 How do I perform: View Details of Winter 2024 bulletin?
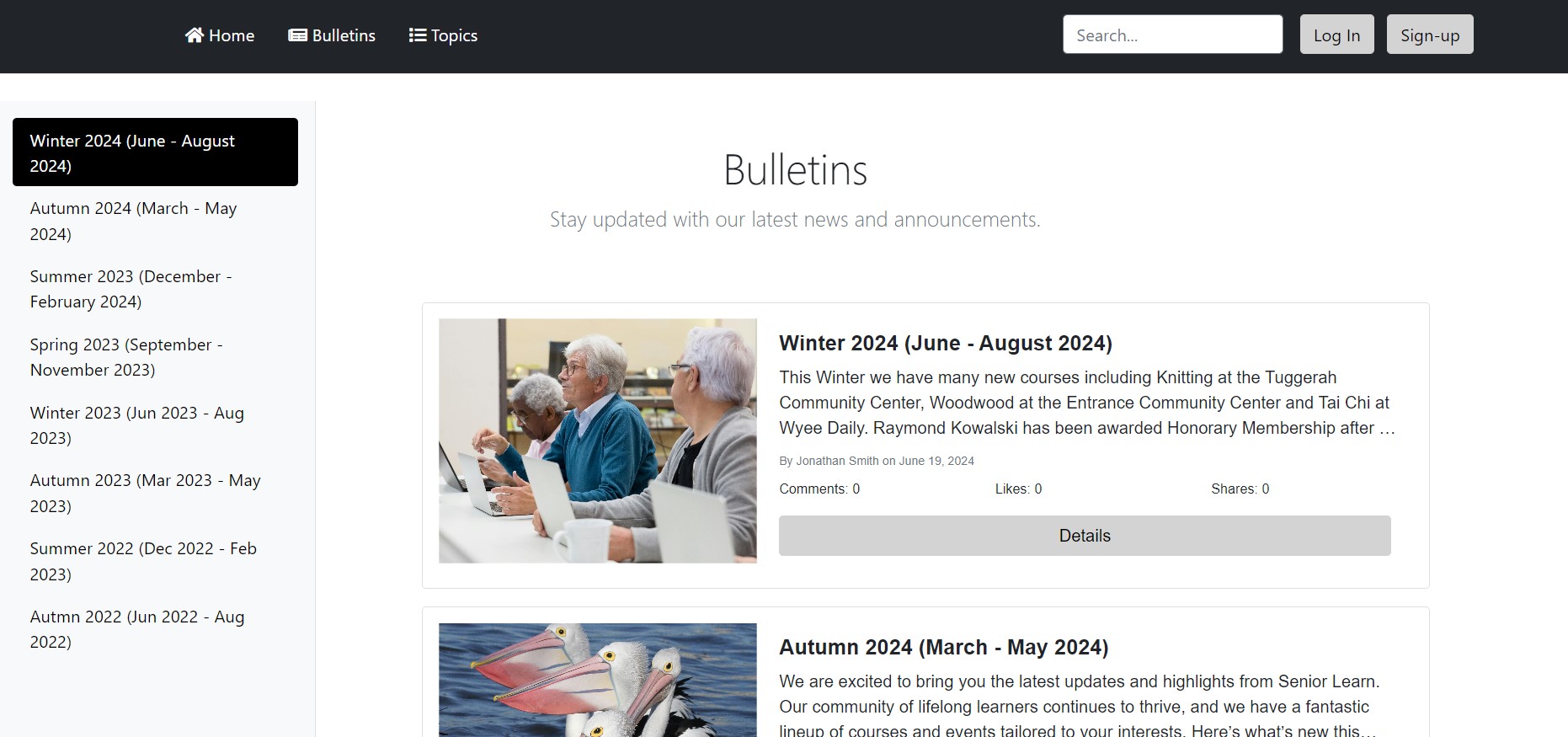click(x=1084, y=536)
